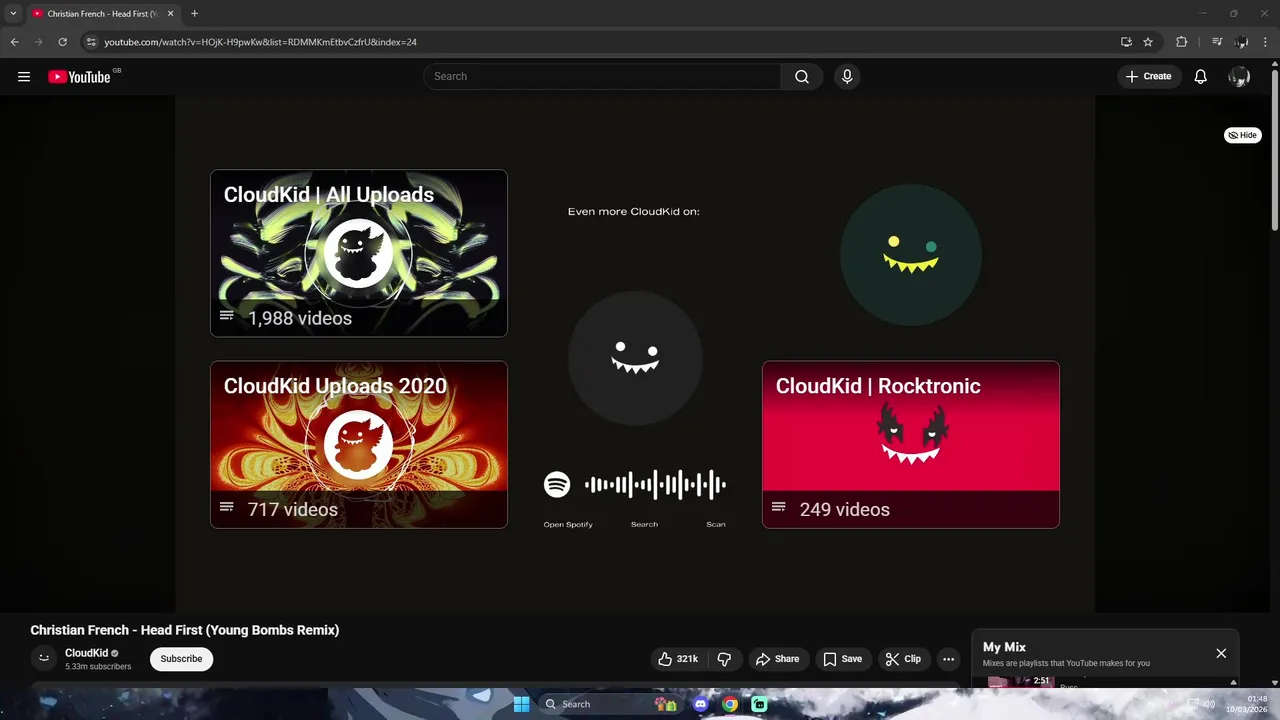This screenshot has height=720, width=1280.
Task: Click the video title Christian French - Head First
Action: click(185, 630)
